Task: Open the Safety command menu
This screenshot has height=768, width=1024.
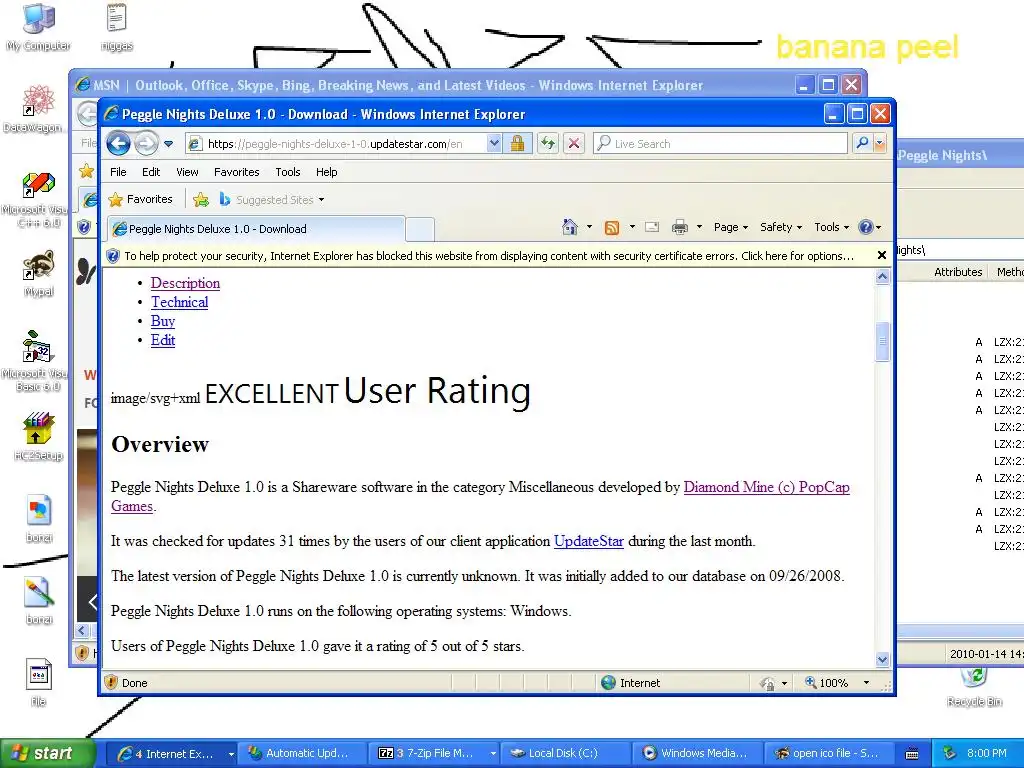Action: [780, 227]
